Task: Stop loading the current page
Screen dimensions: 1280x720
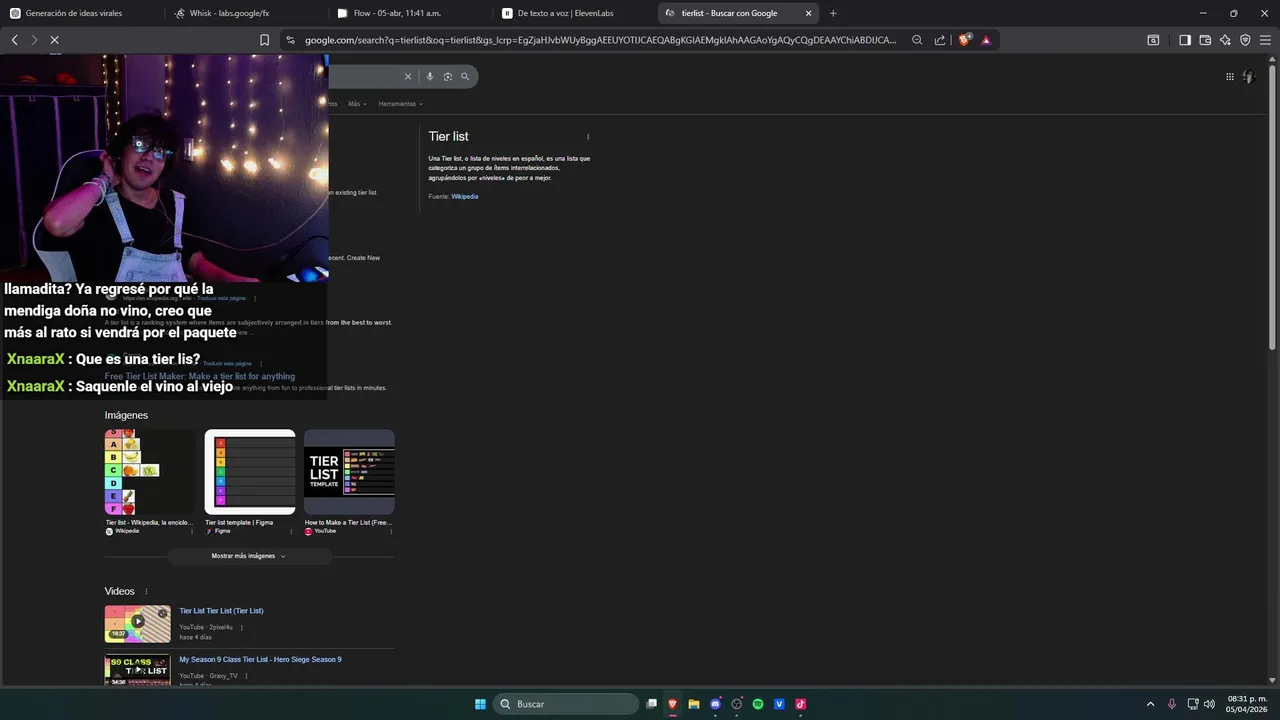Action: coord(55,40)
